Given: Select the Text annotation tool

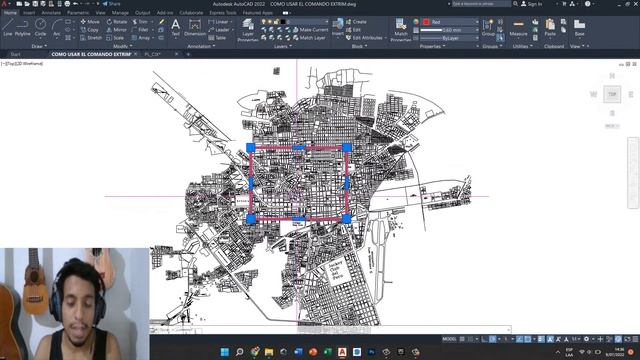Looking at the screenshot, I should (176, 27).
